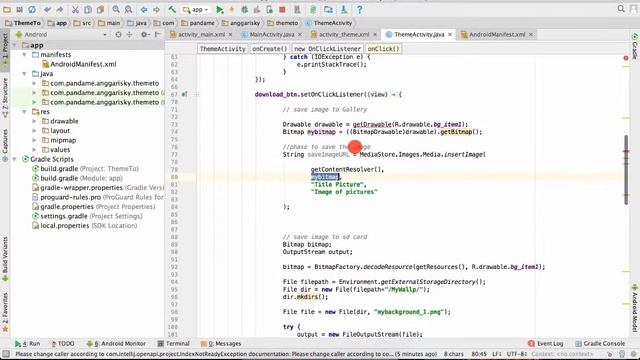Click the Copy toolbar icon

[x=88, y=9]
